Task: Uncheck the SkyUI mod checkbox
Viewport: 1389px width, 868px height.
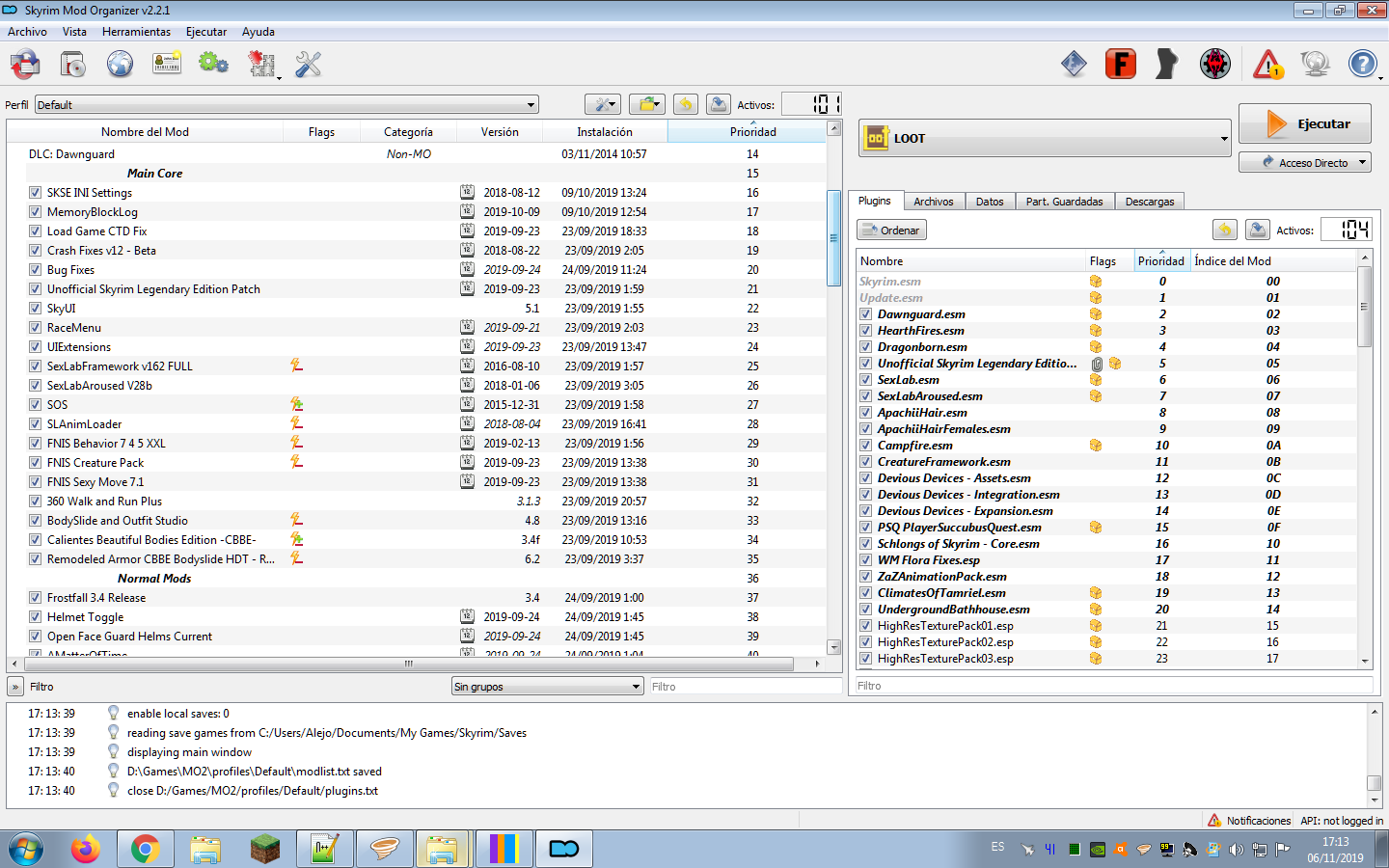Action: coord(35,309)
